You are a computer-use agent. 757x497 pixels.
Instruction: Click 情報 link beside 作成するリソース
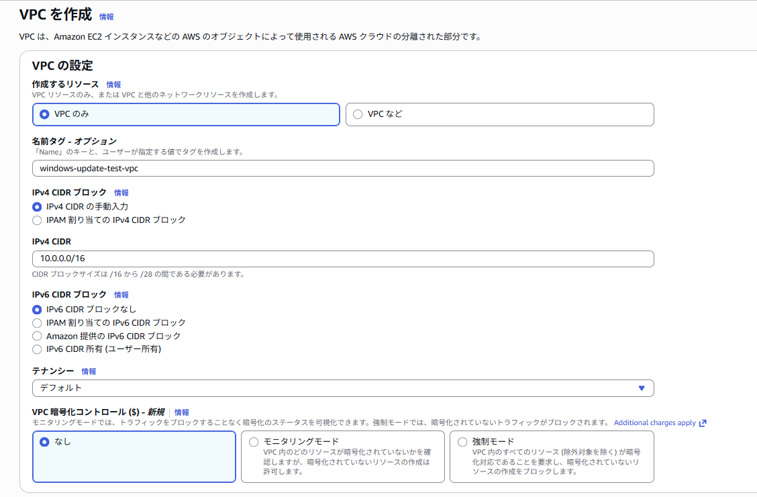114,85
